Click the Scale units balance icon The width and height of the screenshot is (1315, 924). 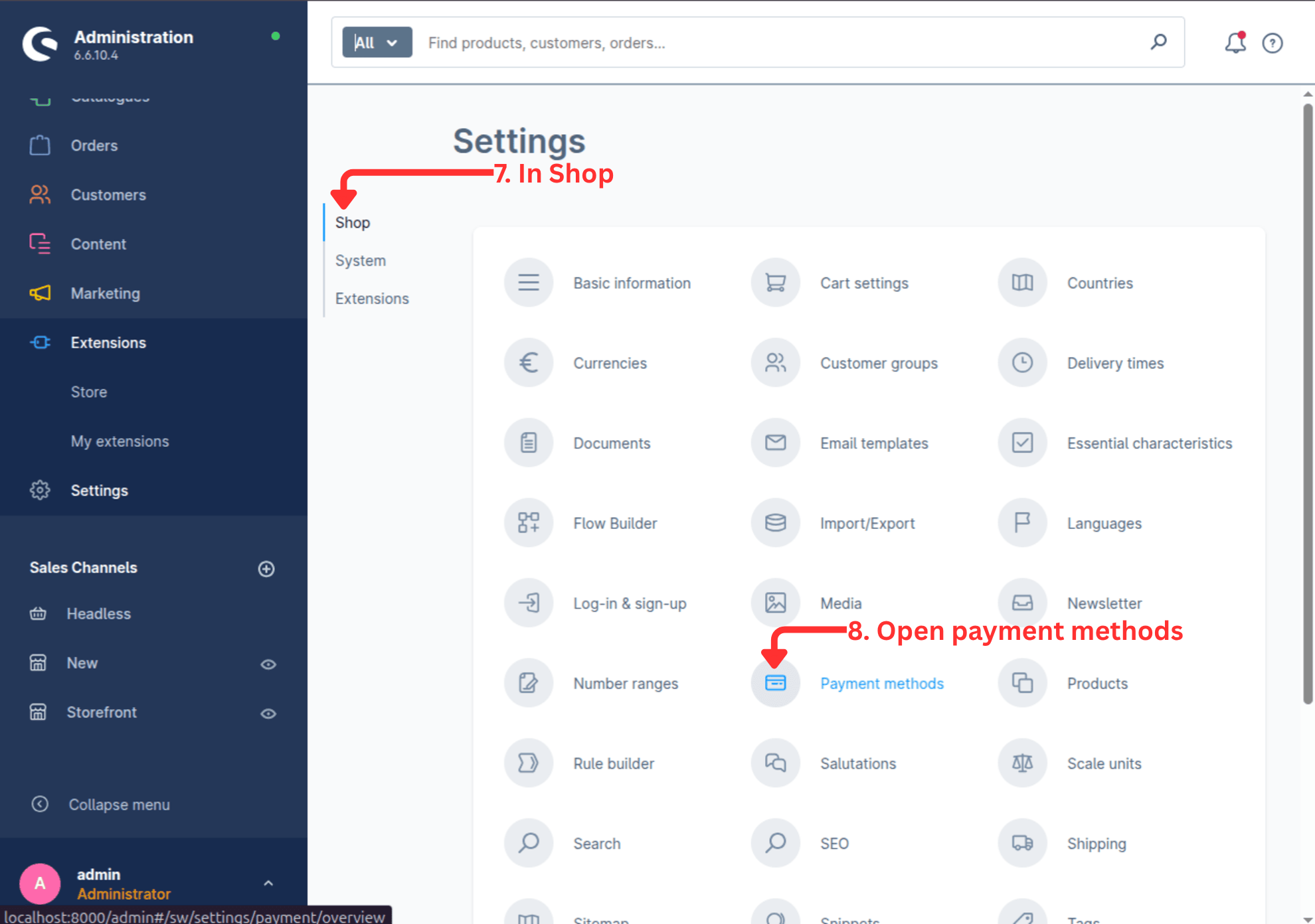tap(1022, 763)
